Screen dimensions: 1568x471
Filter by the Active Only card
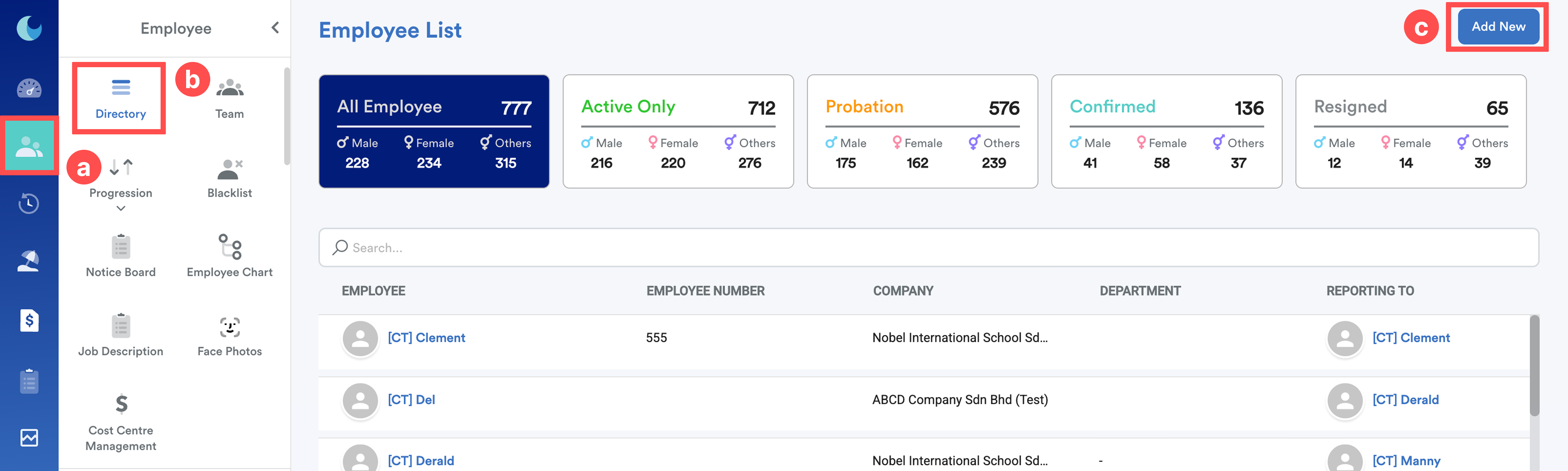[678, 132]
